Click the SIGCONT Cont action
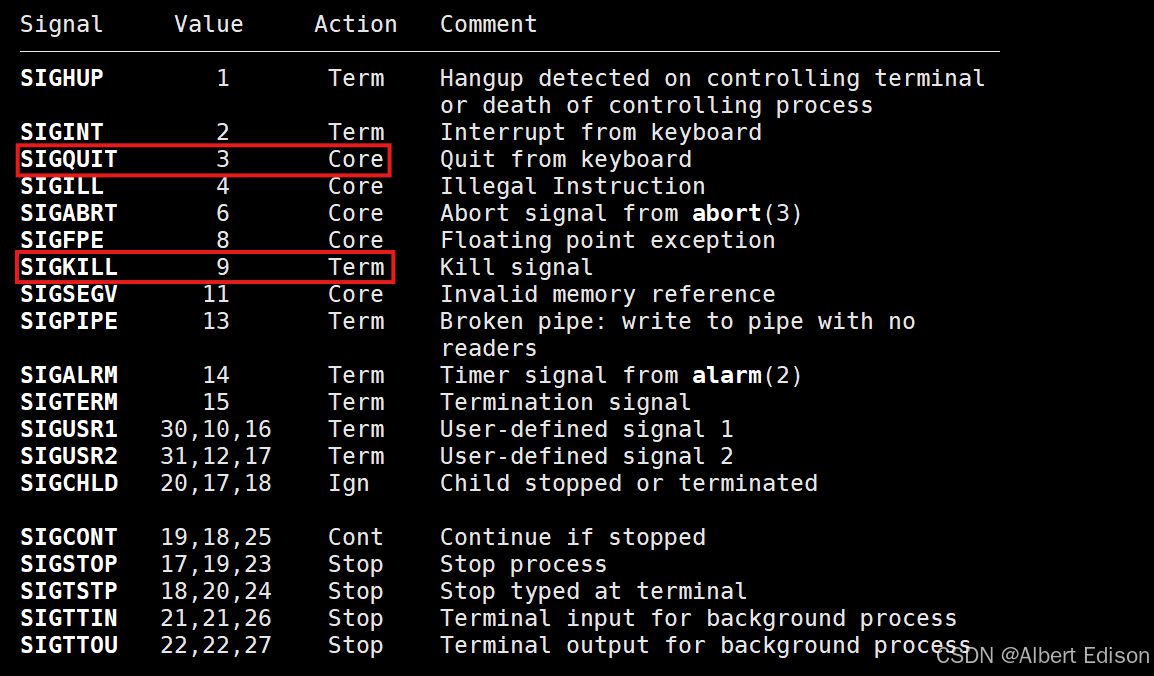Image resolution: width=1154 pixels, height=676 pixels. point(356,537)
